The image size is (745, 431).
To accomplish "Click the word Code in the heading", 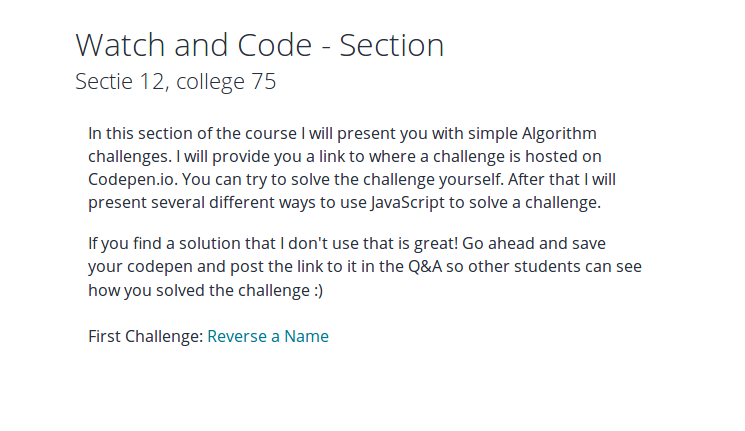I will [x=275, y=46].
